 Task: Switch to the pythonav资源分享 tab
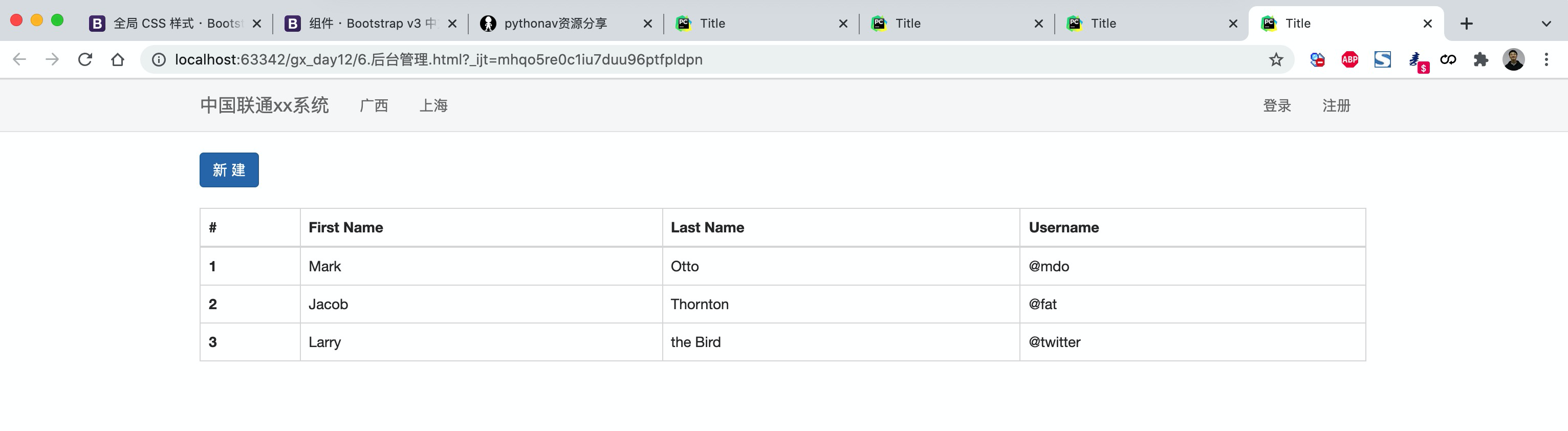click(x=555, y=24)
